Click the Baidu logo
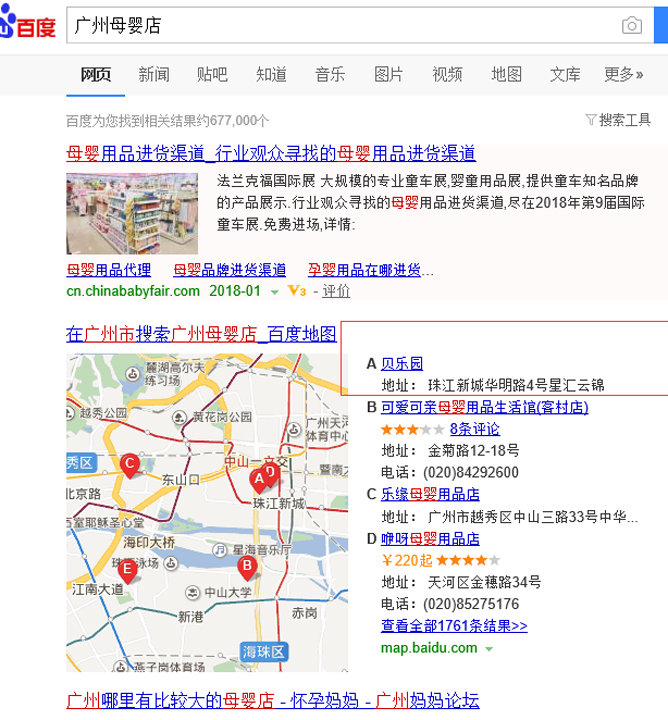 click(x=27, y=25)
